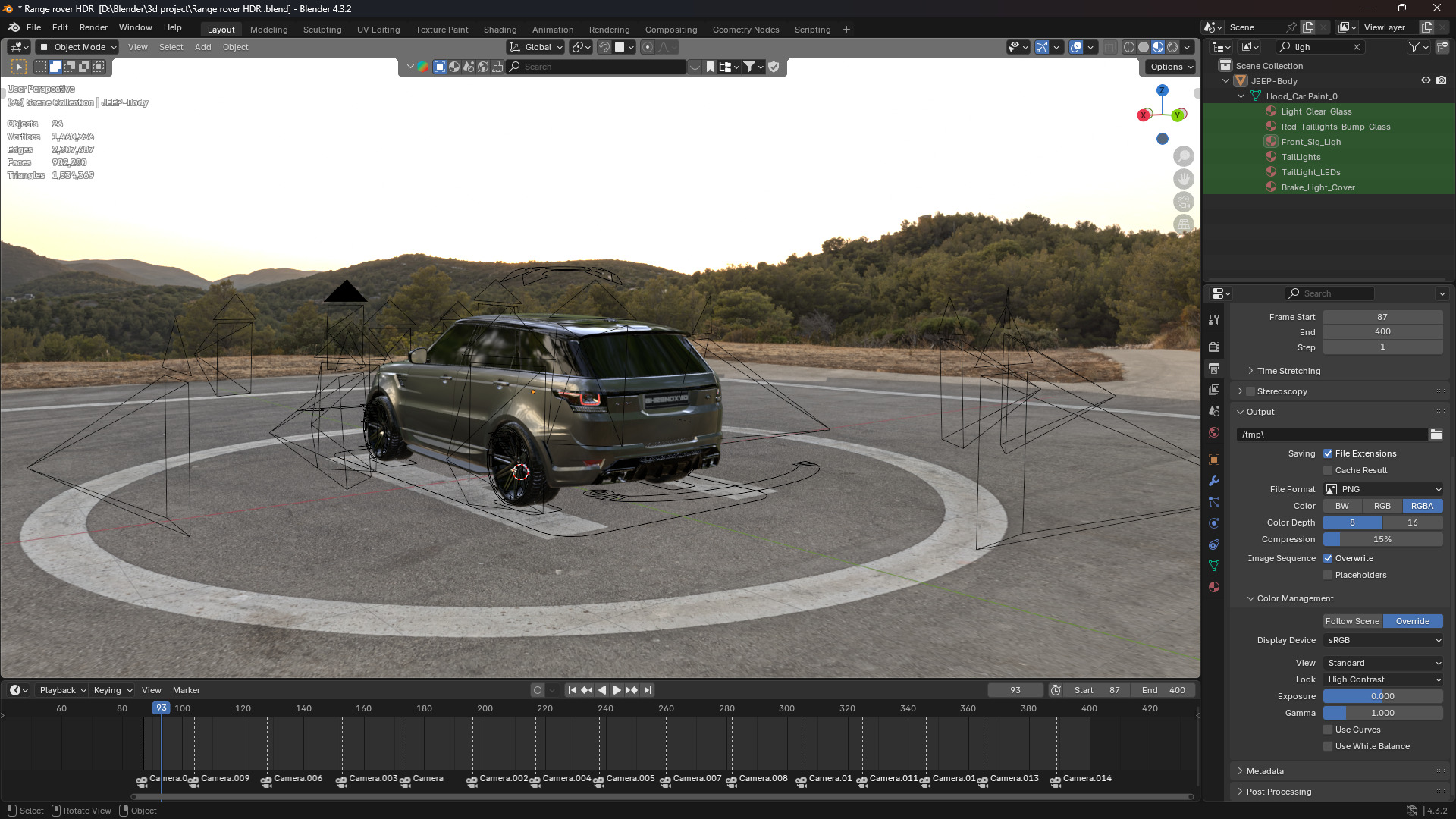Enable Use Curves checkbox
This screenshot has height=819, width=1456.
point(1328,730)
